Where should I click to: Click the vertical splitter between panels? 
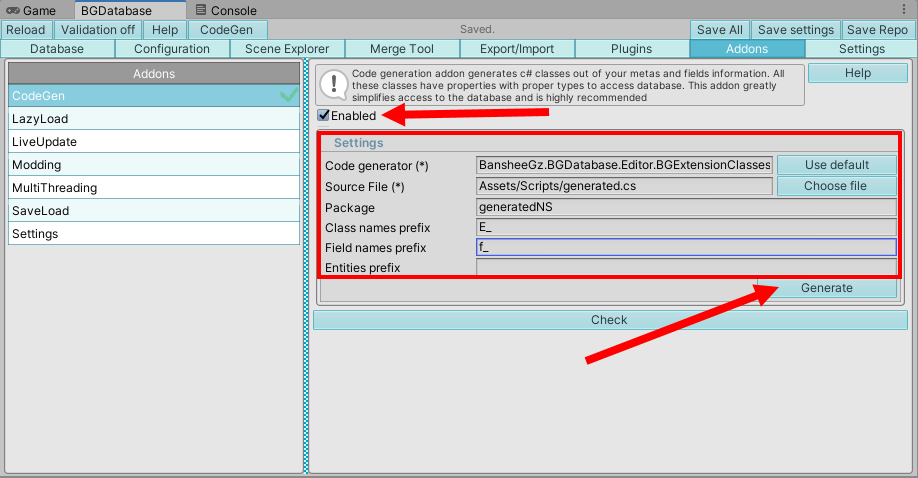[x=306, y=267]
